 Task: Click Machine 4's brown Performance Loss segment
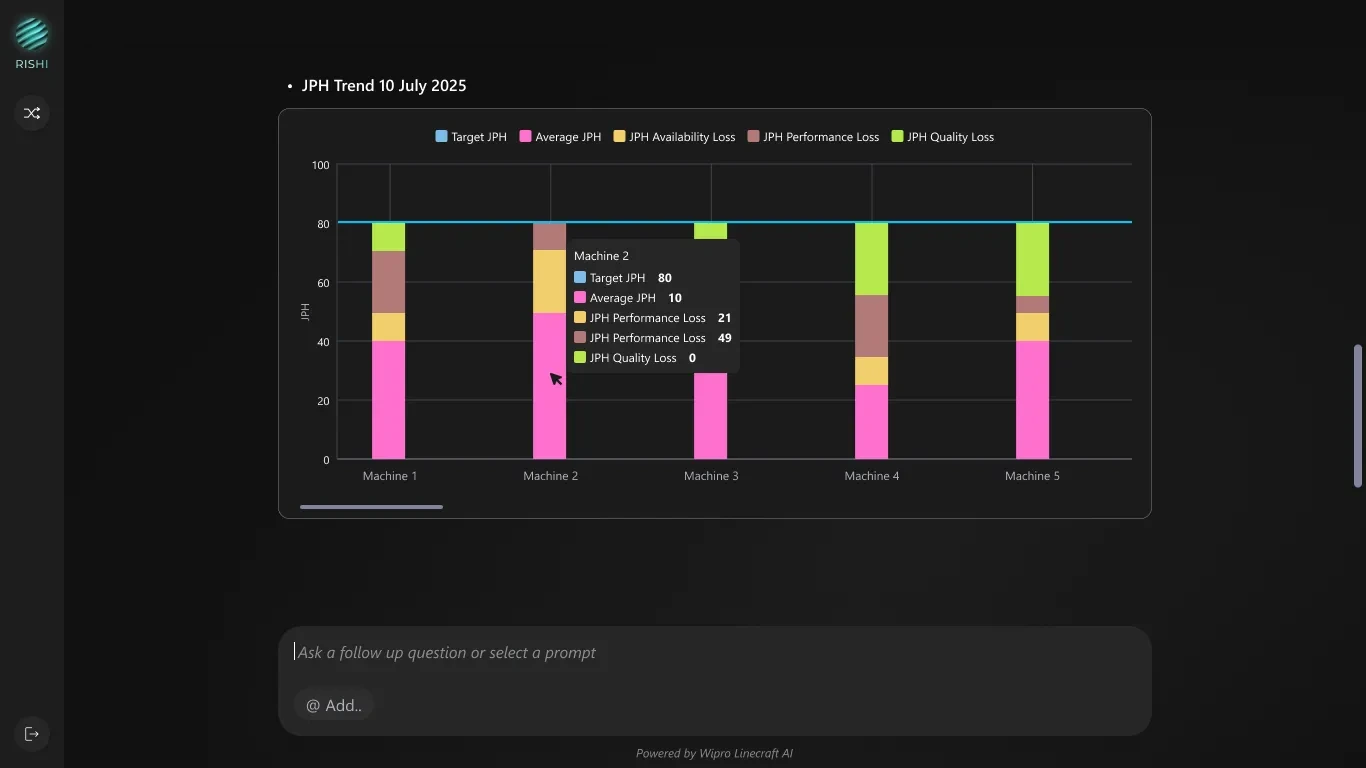pos(872,326)
